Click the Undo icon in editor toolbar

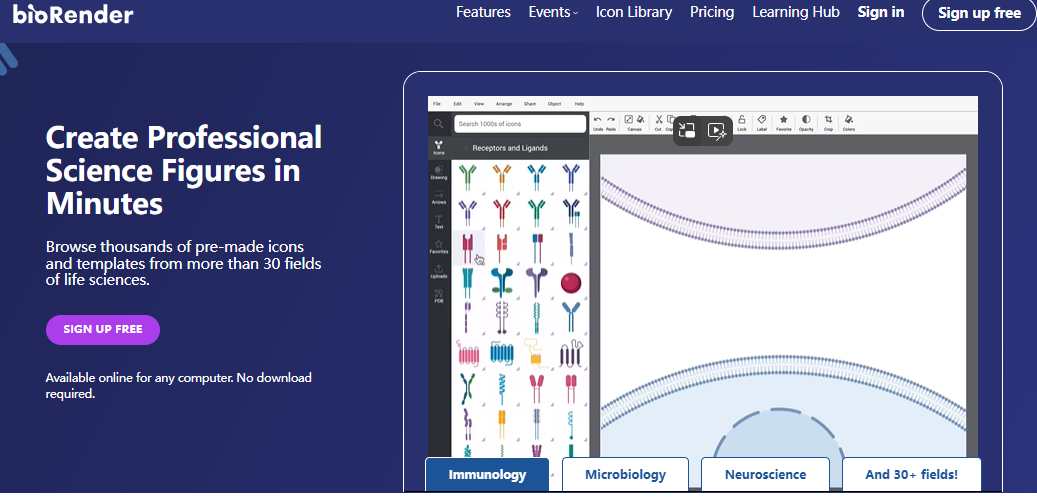[x=598, y=120]
